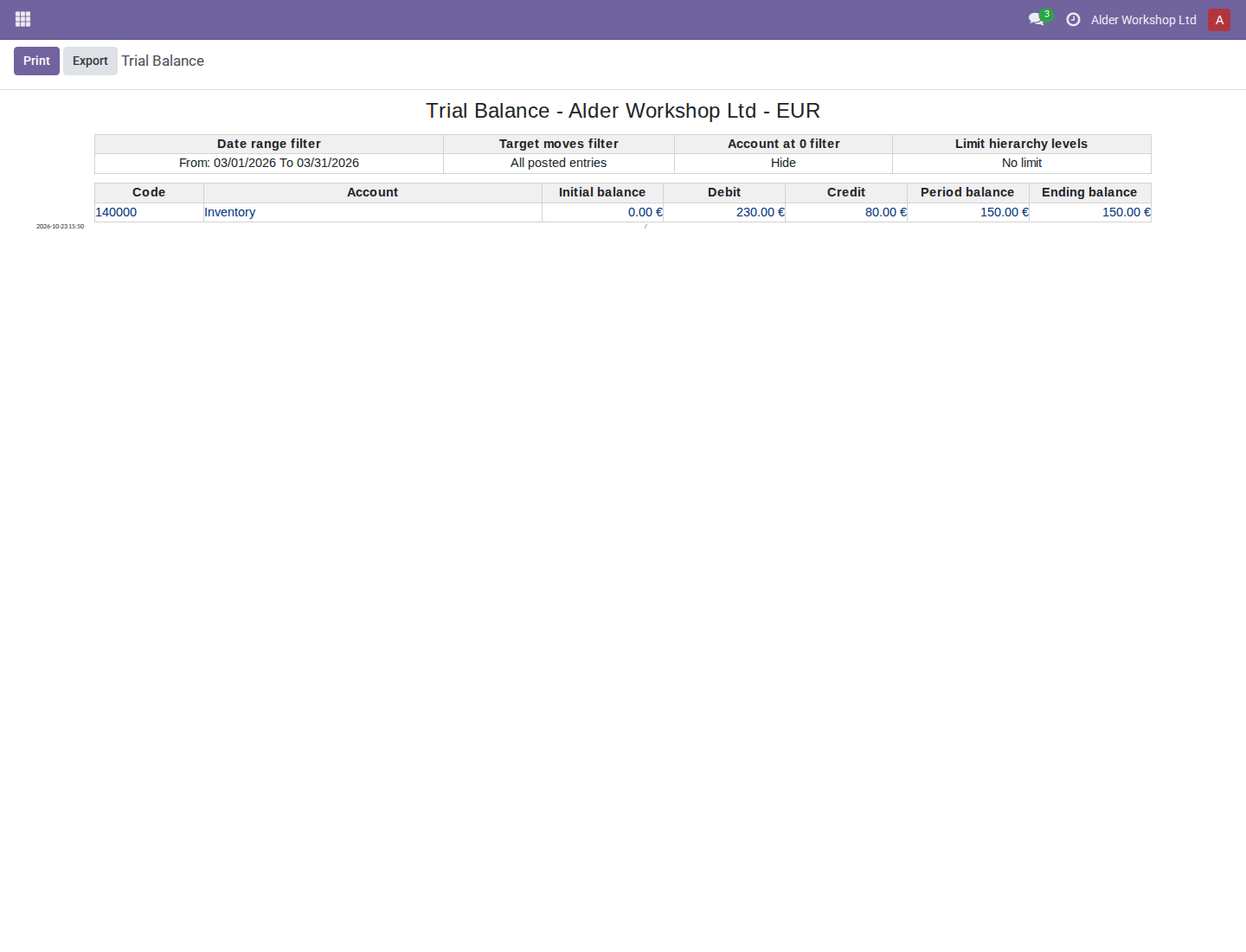Switch company via Alder Workshop Ltd
1246x952 pixels.
[x=1144, y=20]
